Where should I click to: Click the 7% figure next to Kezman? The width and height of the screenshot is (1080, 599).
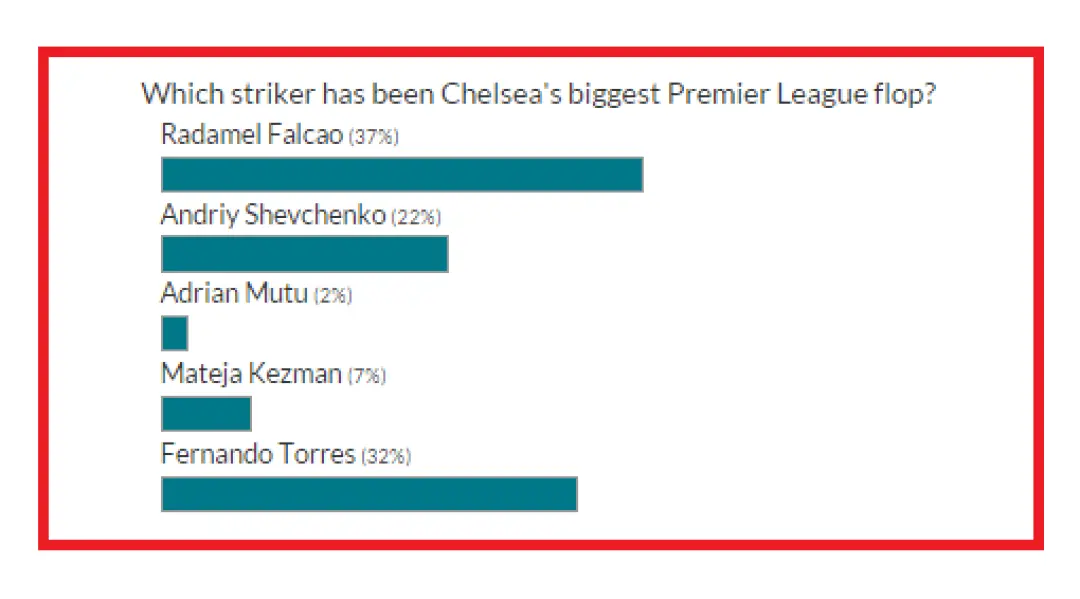366,376
